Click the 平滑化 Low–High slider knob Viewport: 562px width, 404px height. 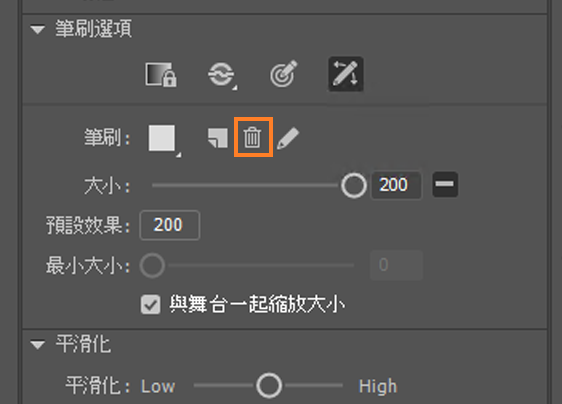pos(269,386)
